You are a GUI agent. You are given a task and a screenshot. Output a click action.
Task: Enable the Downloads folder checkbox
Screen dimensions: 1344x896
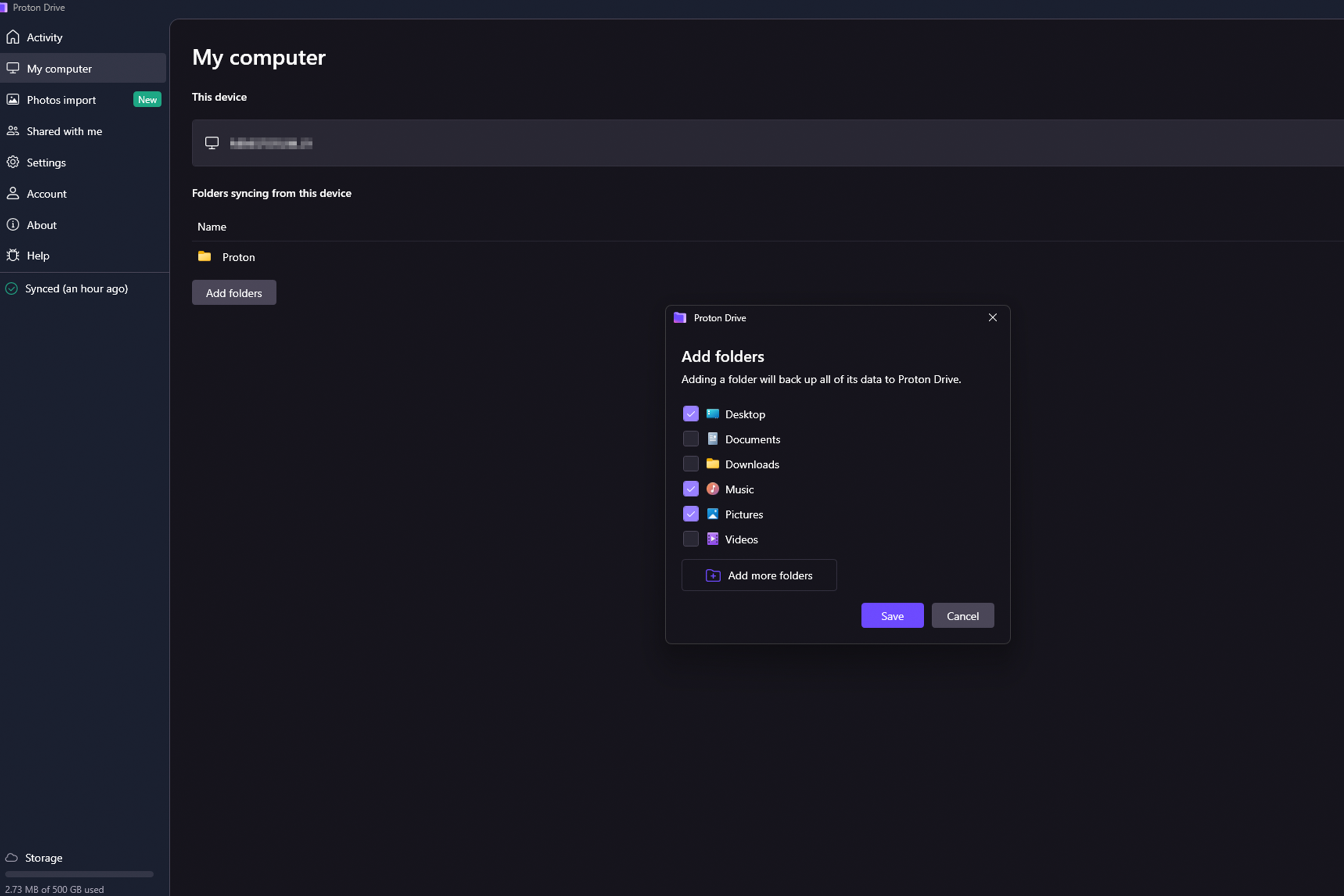pos(691,464)
